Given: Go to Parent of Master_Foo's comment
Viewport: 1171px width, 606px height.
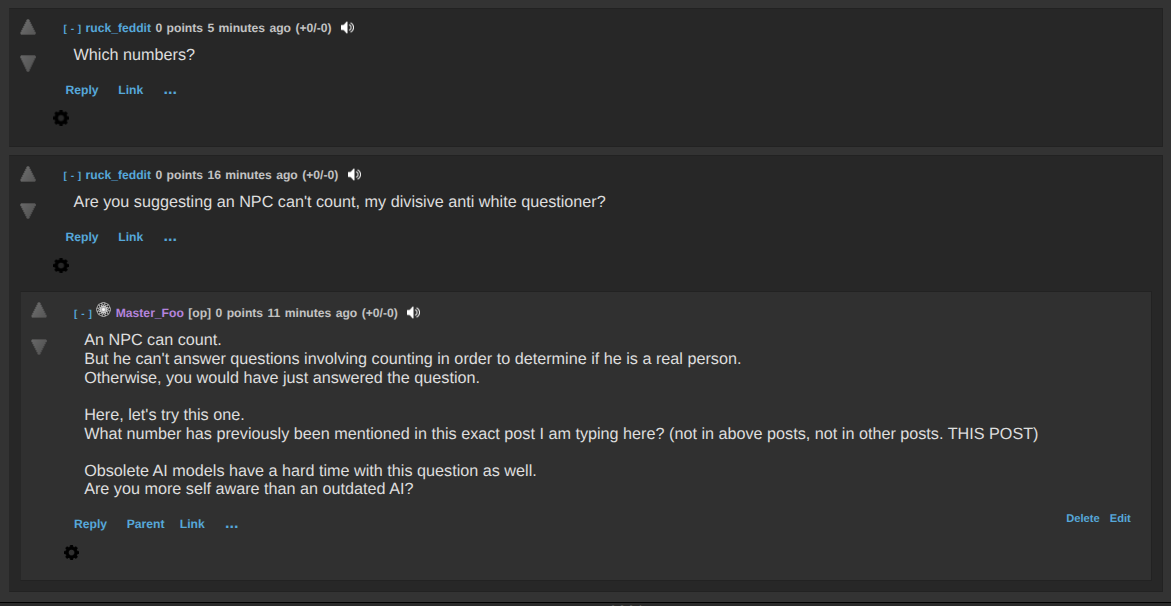Looking at the screenshot, I should point(145,524).
